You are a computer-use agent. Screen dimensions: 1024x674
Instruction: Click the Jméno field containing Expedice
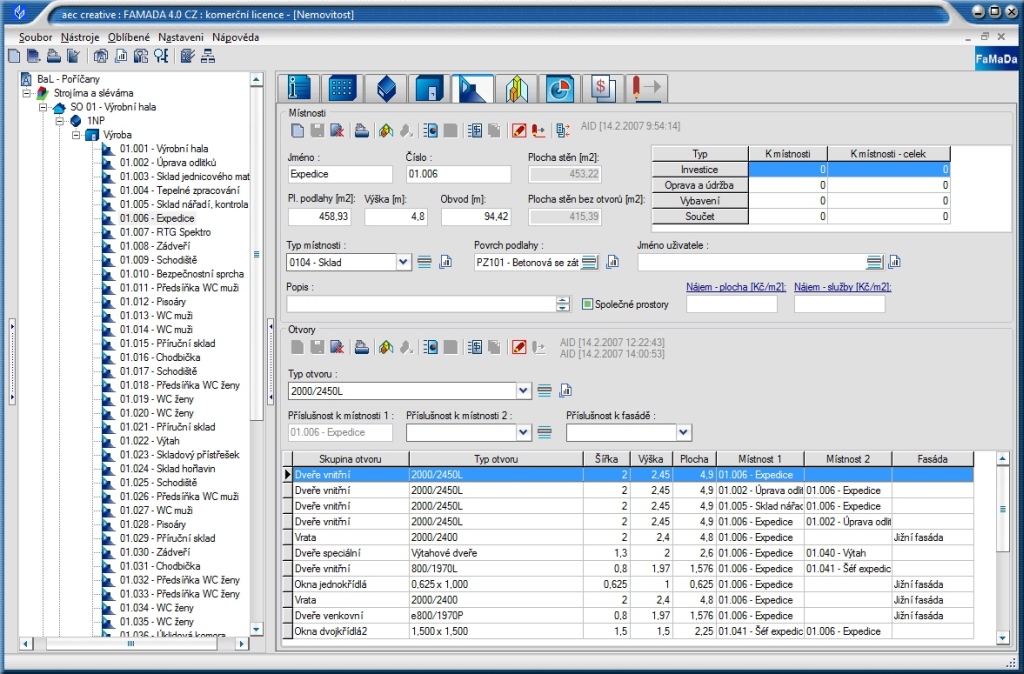click(x=340, y=174)
